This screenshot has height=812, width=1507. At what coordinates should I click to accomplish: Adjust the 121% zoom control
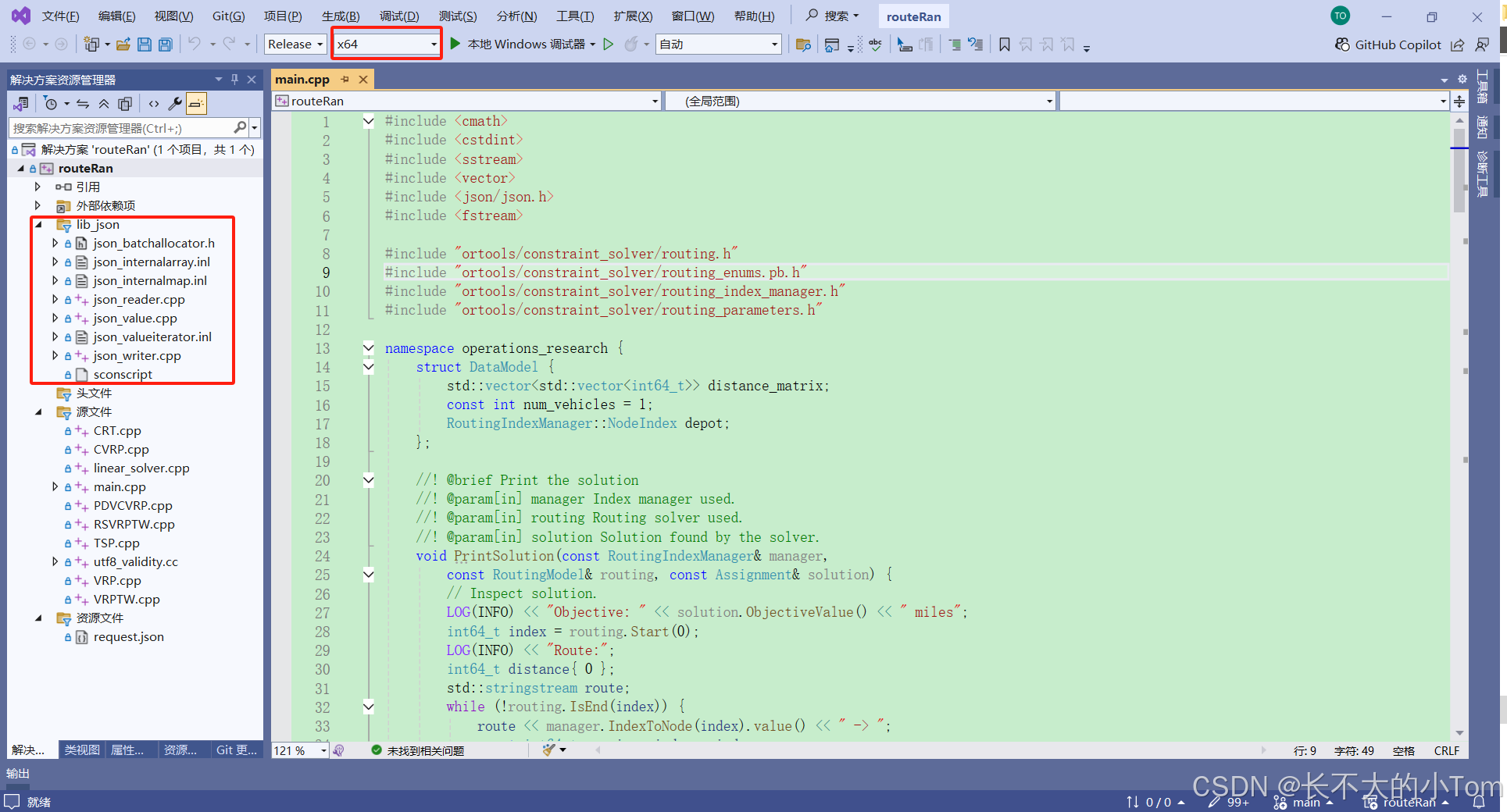click(299, 750)
